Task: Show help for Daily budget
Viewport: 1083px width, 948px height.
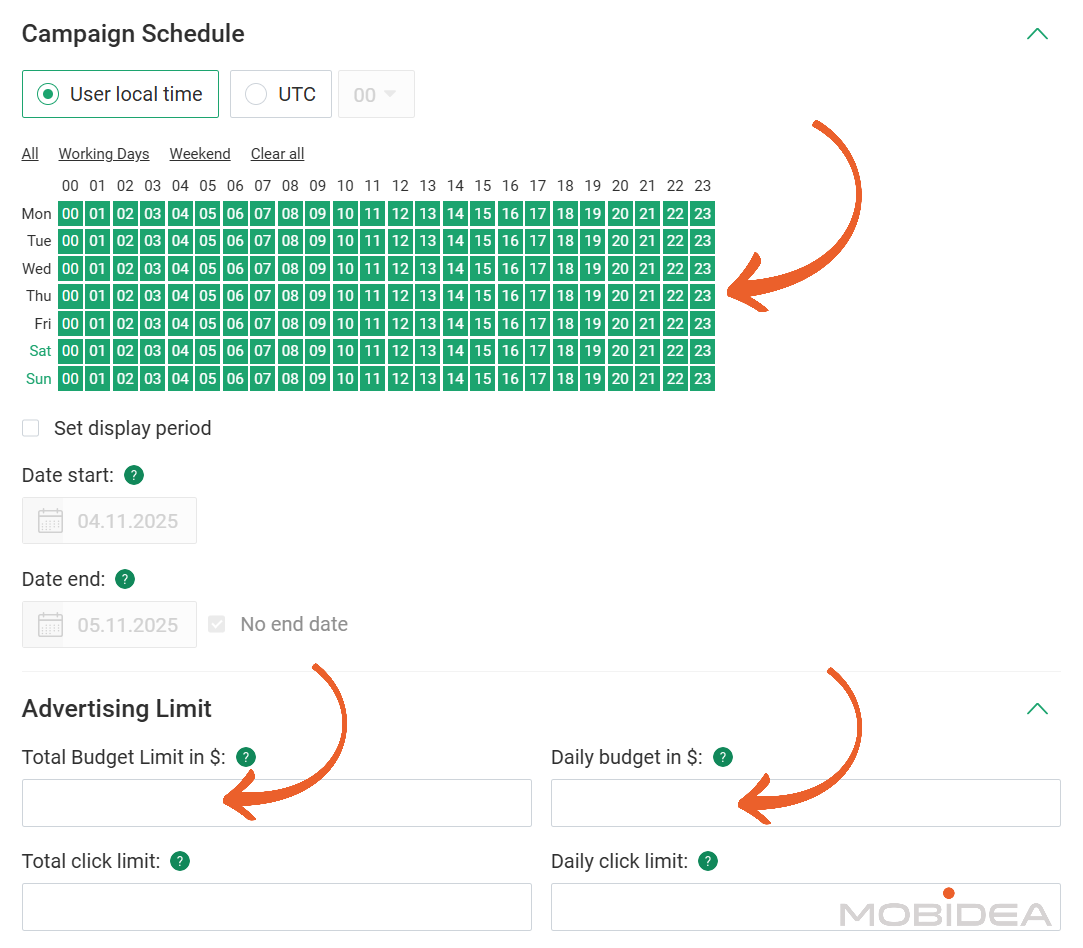Action: (722, 757)
